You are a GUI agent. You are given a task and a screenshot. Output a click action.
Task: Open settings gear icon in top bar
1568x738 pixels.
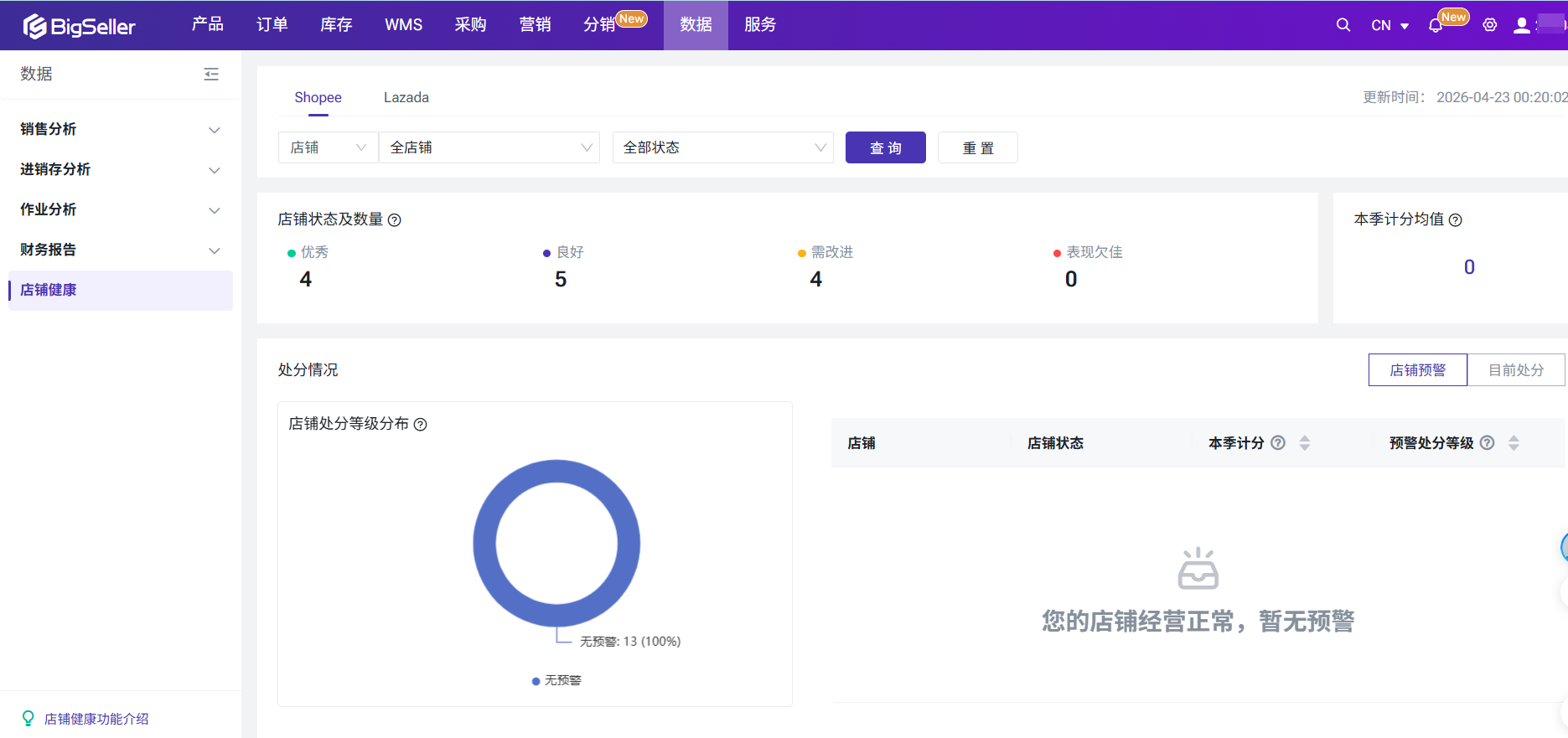tap(1489, 25)
